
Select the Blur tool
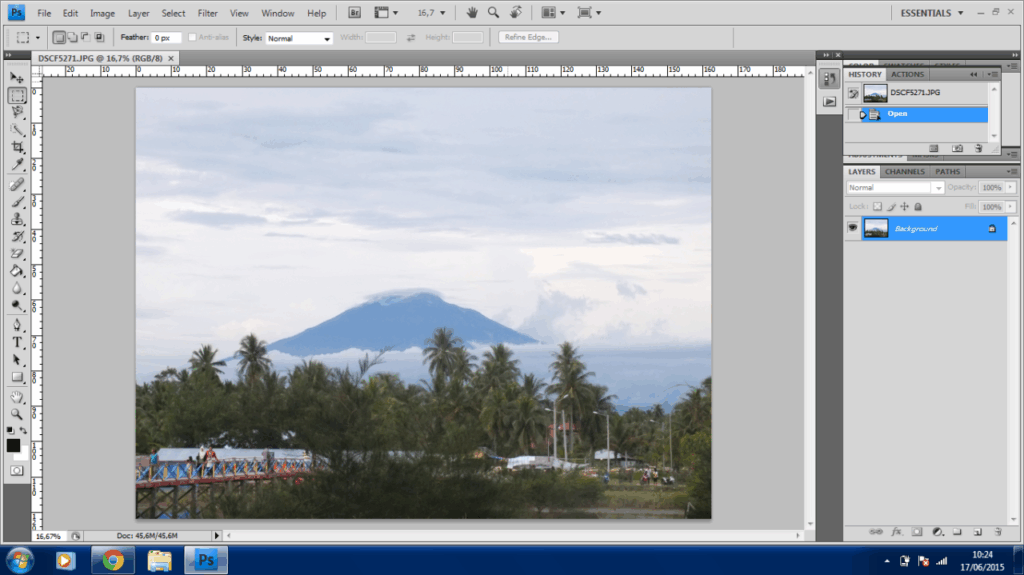[17, 288]
